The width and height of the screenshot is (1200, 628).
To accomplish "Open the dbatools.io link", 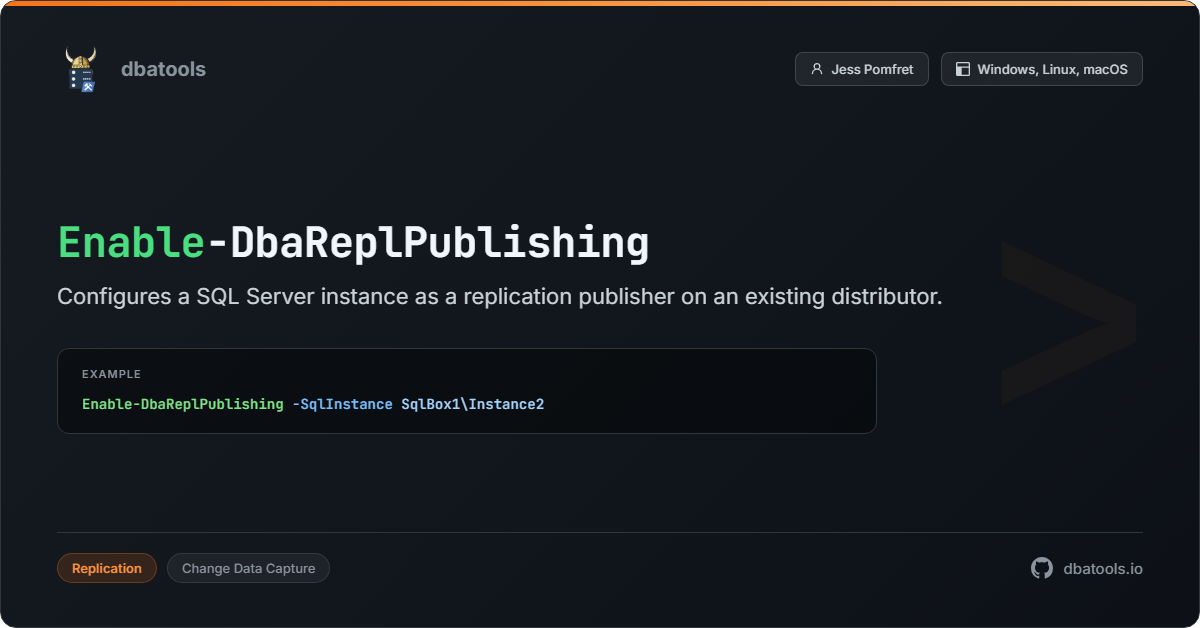I will [x=1103, y=568].
